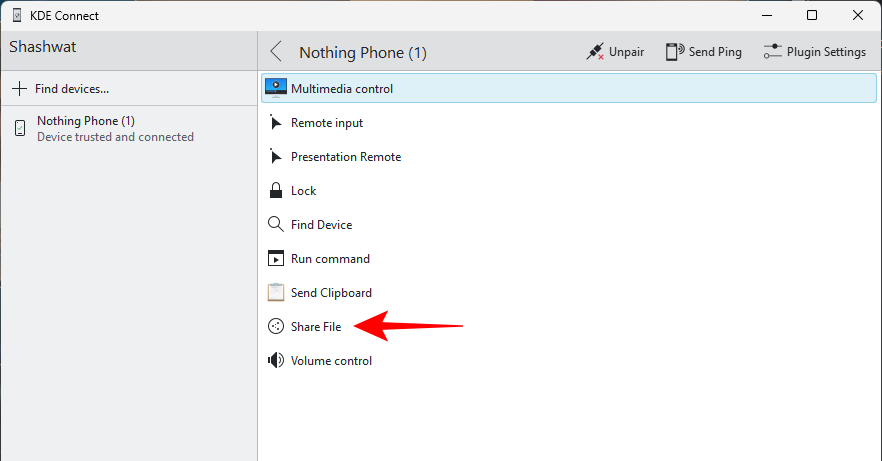
Task: Send Ping to the phone
Action: click(x=704, y=52)
